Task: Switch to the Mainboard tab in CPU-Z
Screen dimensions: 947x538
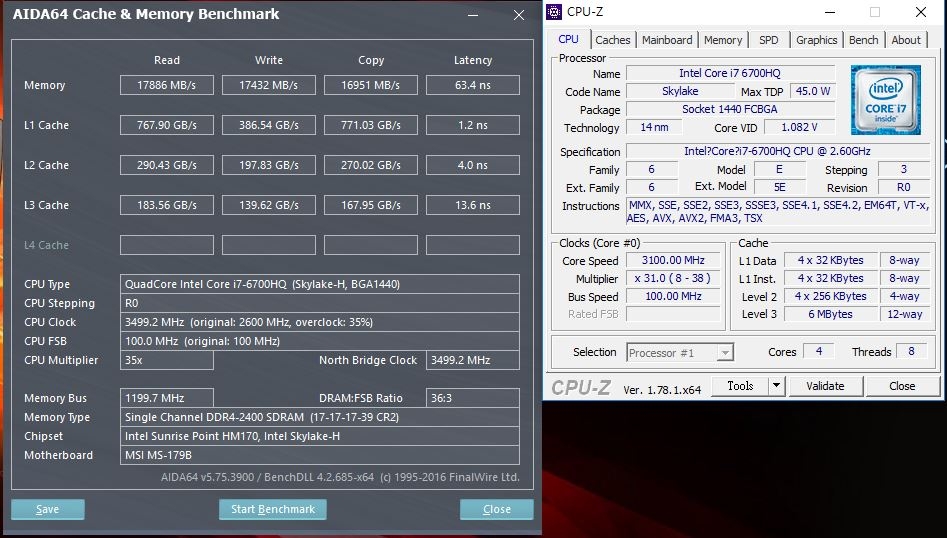Action: [x=667, y=40]
